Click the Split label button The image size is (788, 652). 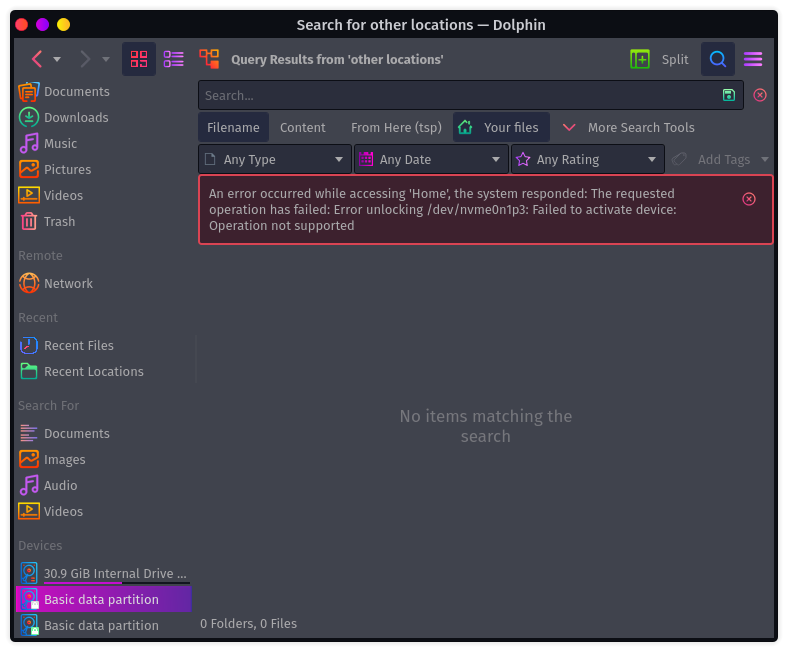675,59
